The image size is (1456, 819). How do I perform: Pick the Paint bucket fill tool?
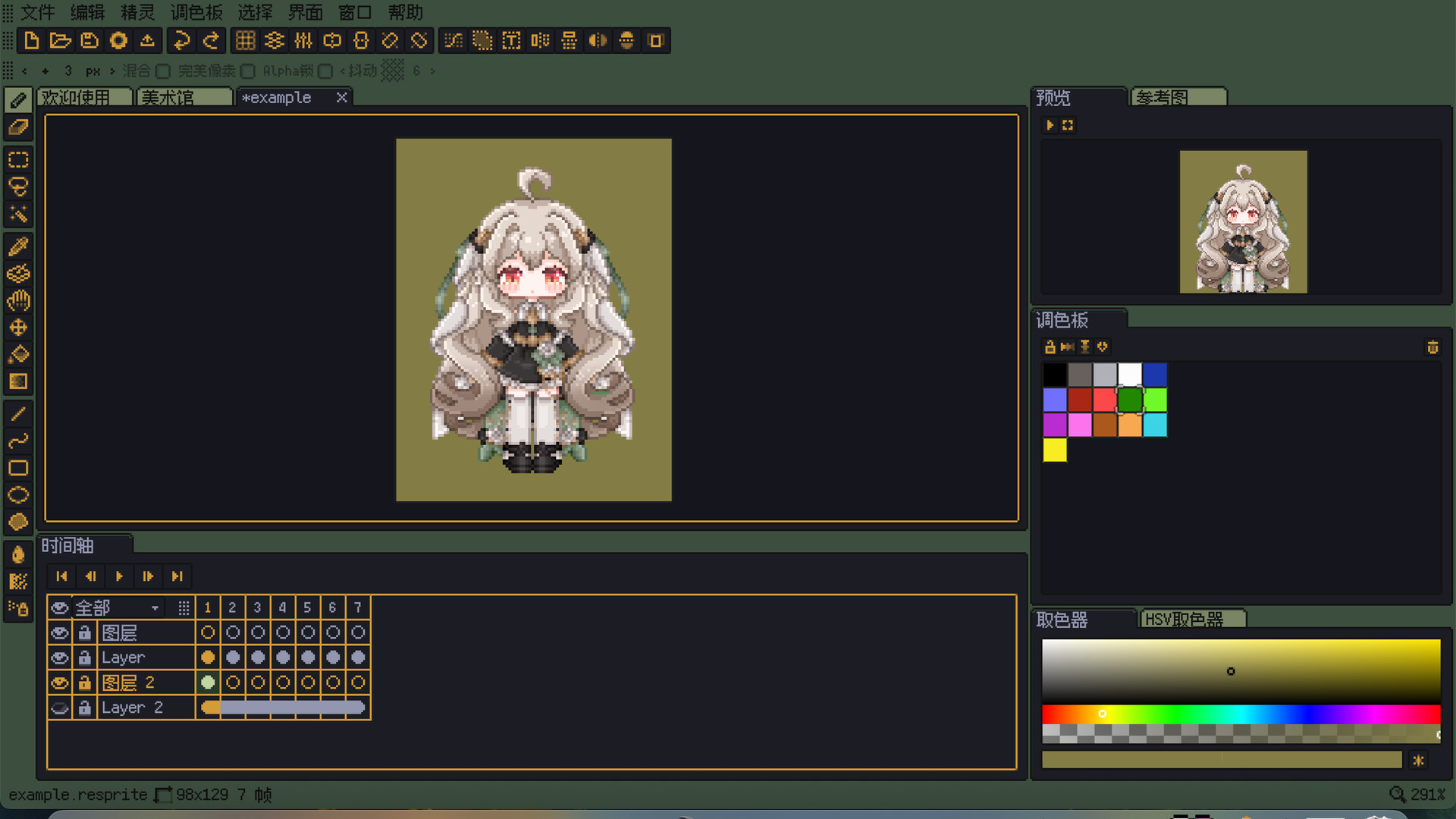pyautogui.click(x=18, y=354)
